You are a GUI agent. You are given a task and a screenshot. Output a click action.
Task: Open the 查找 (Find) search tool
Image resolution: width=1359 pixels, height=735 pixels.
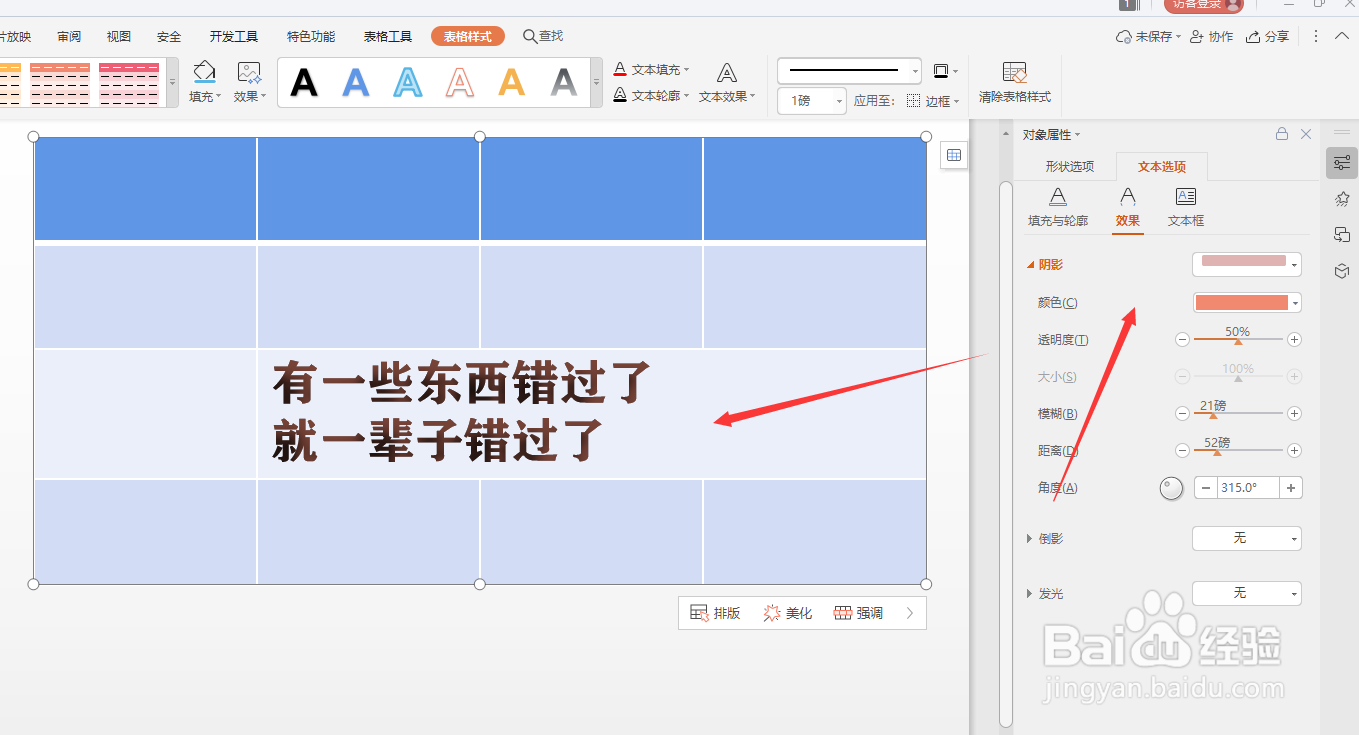(x=543, y=35)
